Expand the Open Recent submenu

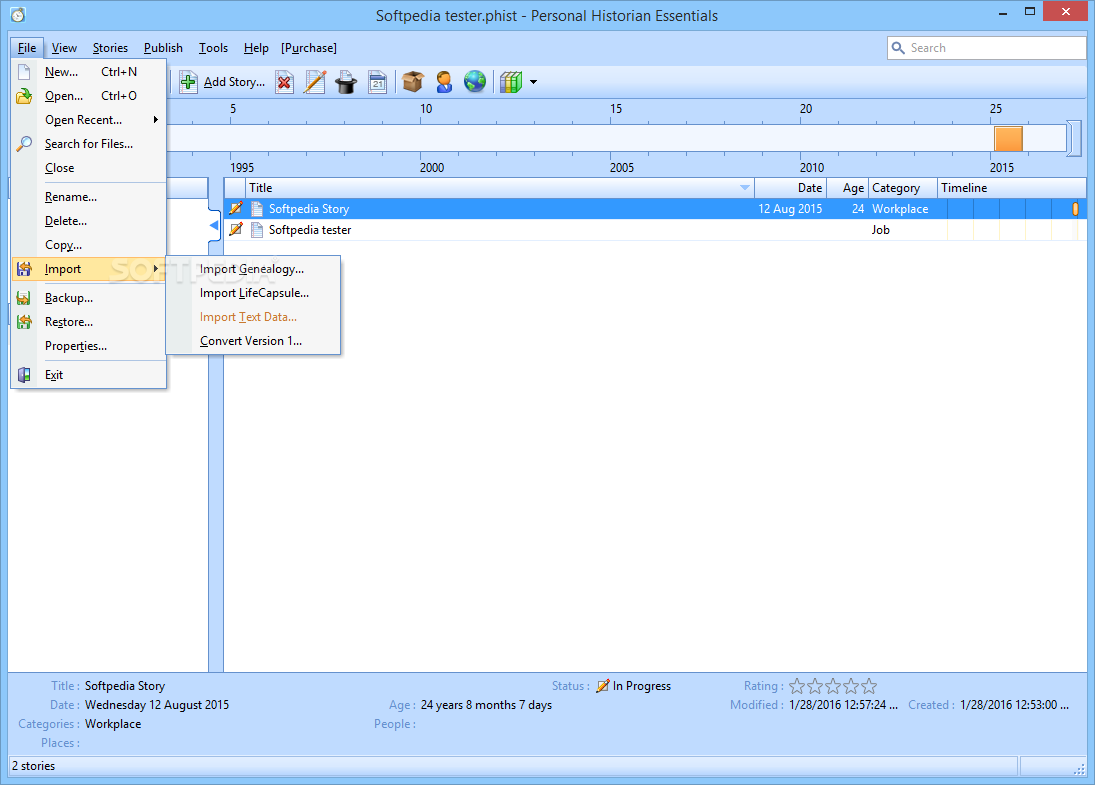pyautogui.click(x=89, y=120)
